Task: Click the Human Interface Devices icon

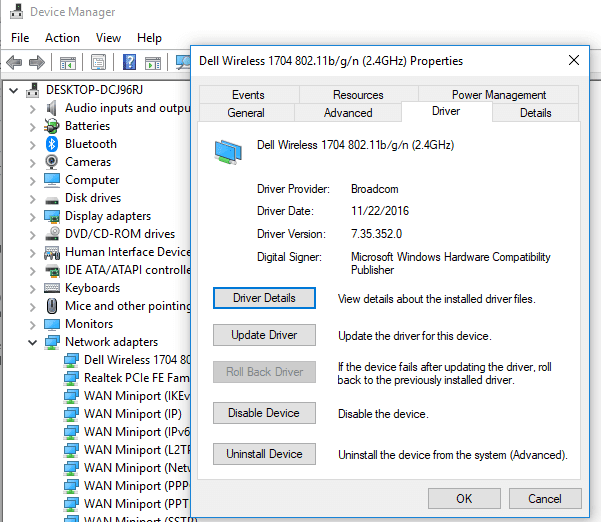Action: tap(51, 253)
